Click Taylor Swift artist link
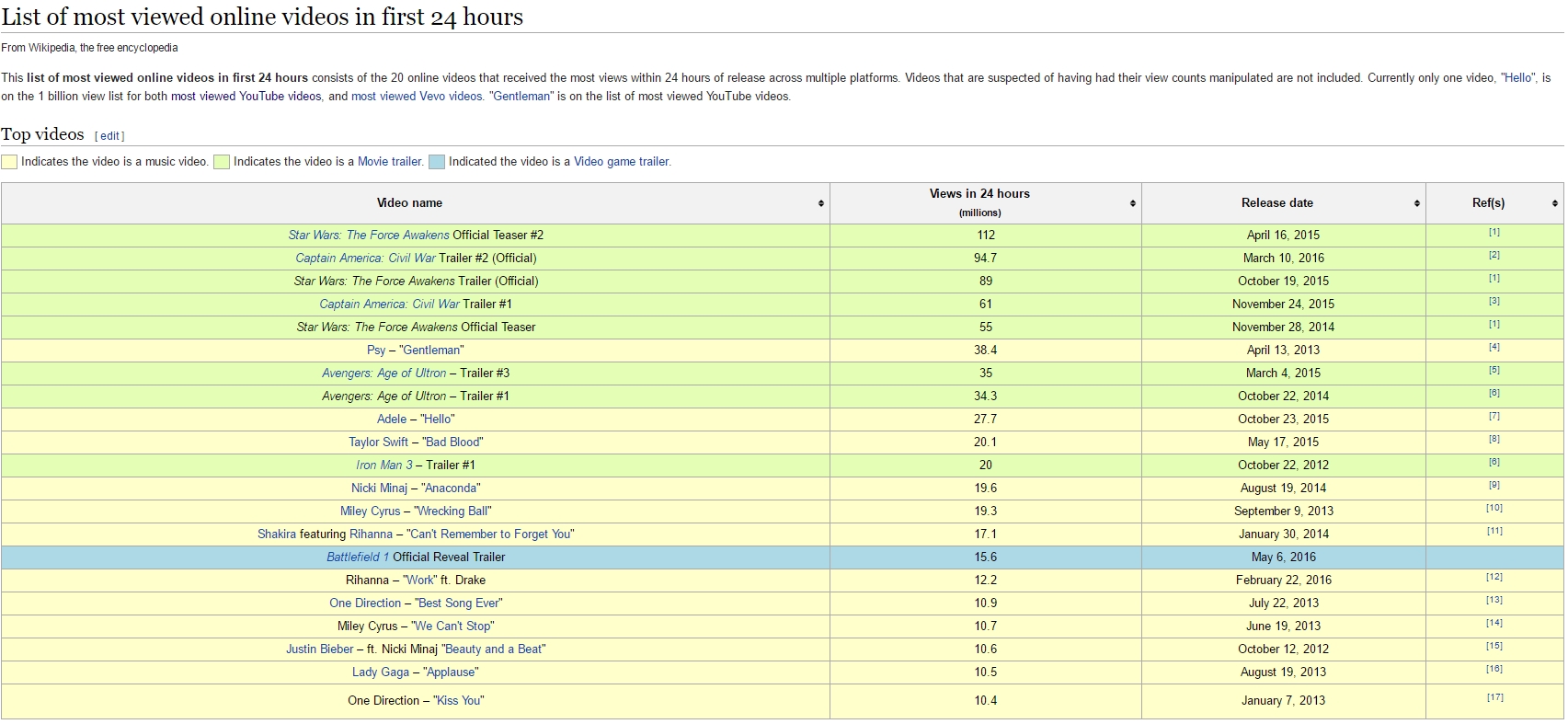 pos(378,442)
